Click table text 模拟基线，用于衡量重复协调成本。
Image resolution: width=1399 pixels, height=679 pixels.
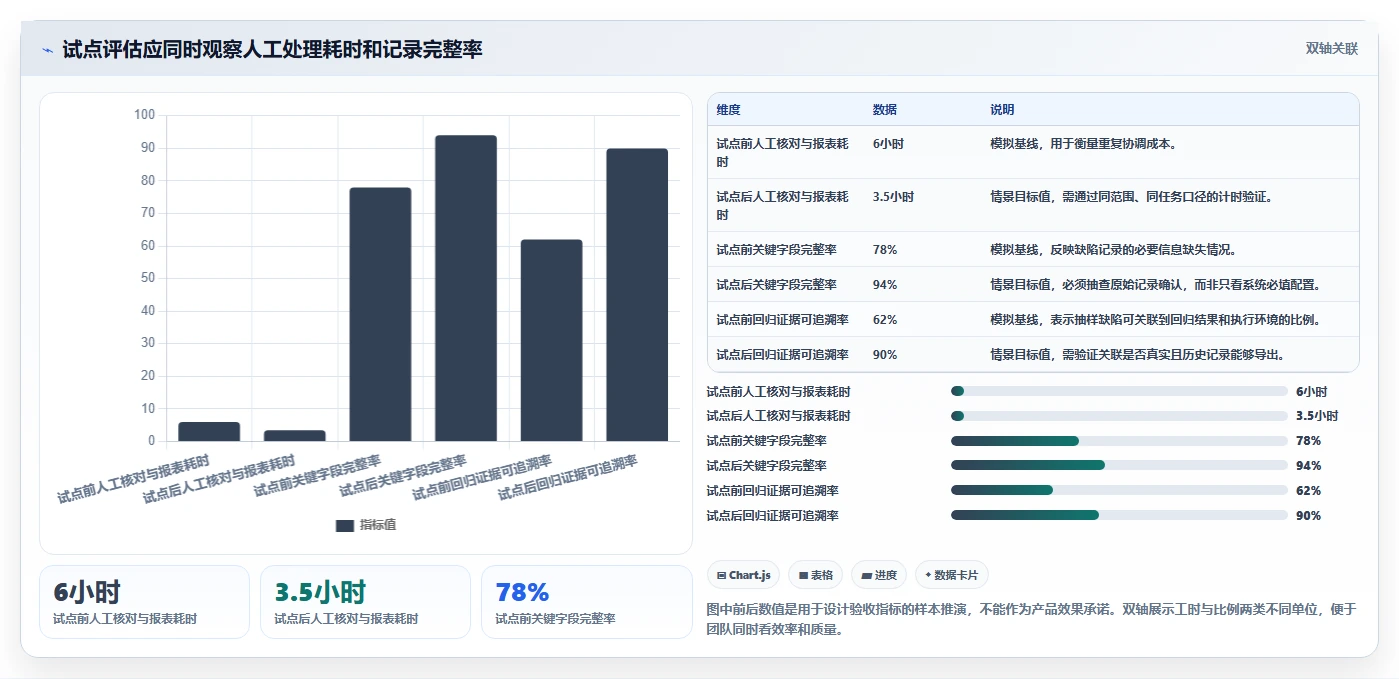coord(1083,144)
